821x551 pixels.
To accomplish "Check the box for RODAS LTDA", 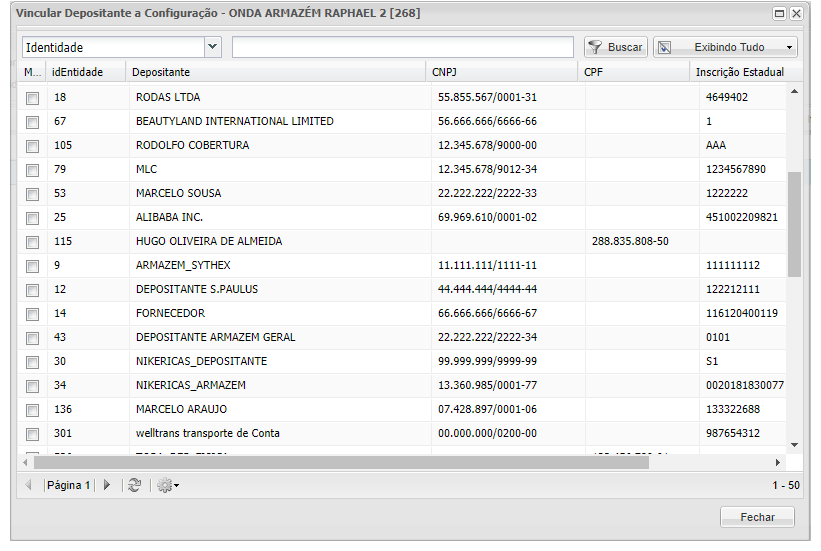I will coord(32,98).
